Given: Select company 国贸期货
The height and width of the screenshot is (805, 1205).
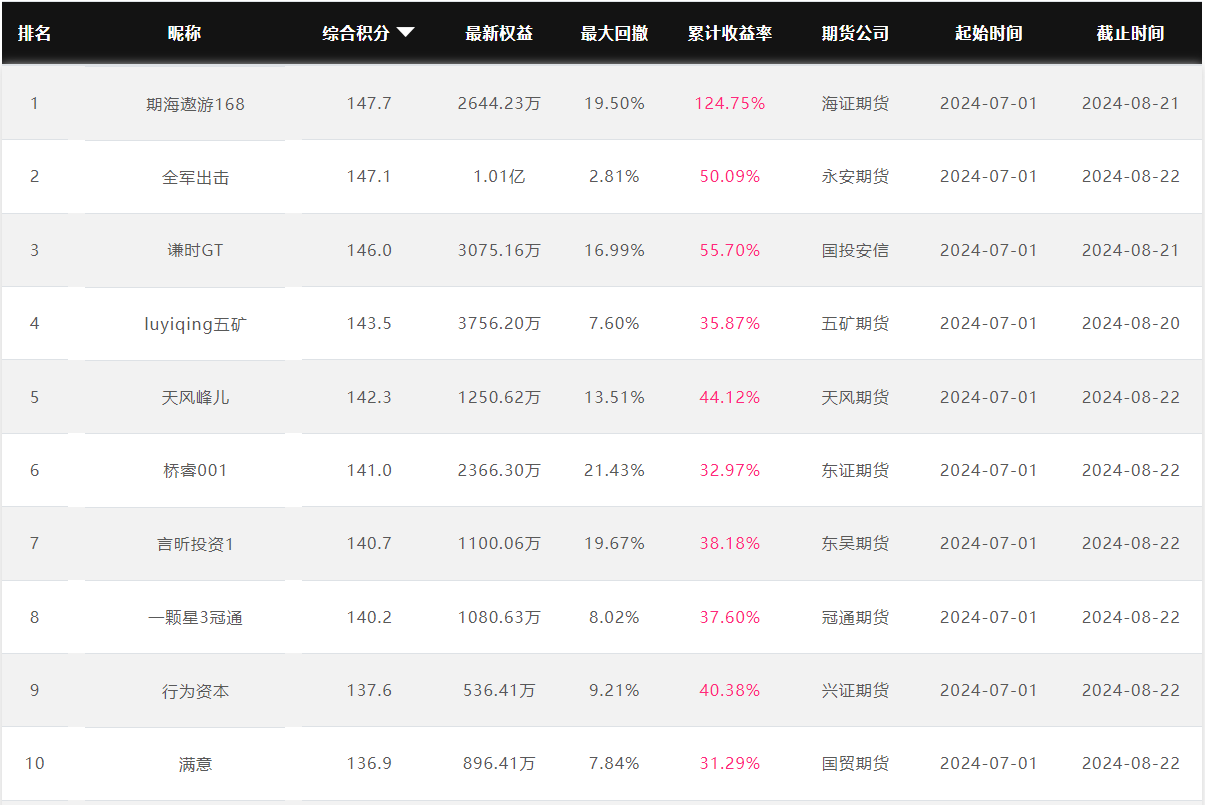Looking at the screenshot, I should tap(855, 763).
